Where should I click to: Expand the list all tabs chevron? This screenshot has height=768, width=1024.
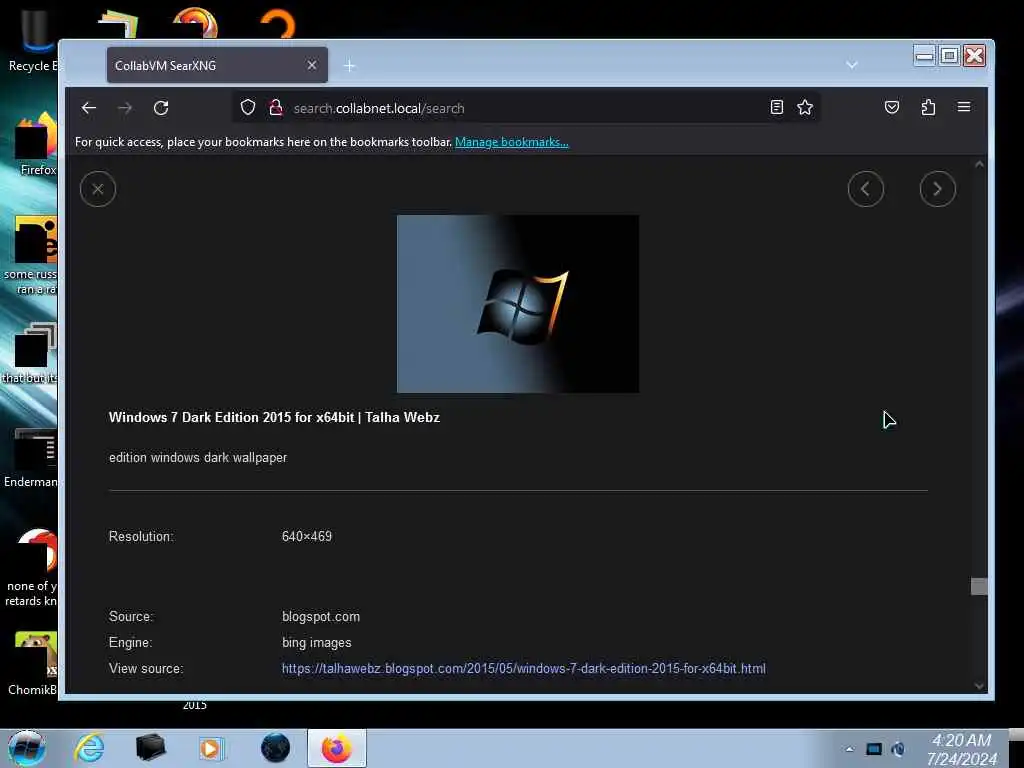coord(852,65)
